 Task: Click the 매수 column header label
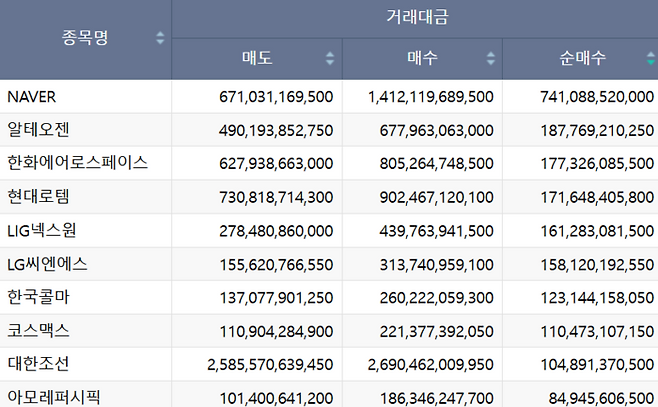pyautogui.click(x=422, y=58)
